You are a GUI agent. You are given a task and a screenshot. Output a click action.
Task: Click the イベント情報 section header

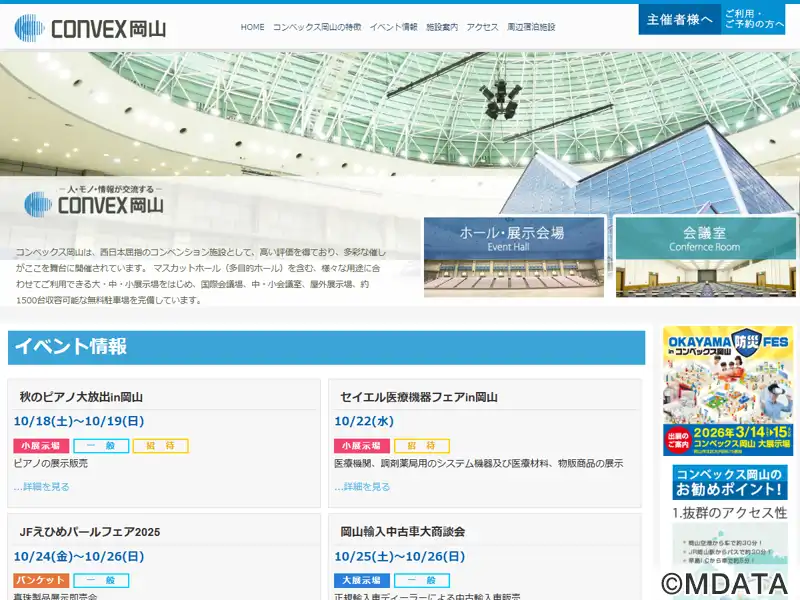[x=327, y=347]
